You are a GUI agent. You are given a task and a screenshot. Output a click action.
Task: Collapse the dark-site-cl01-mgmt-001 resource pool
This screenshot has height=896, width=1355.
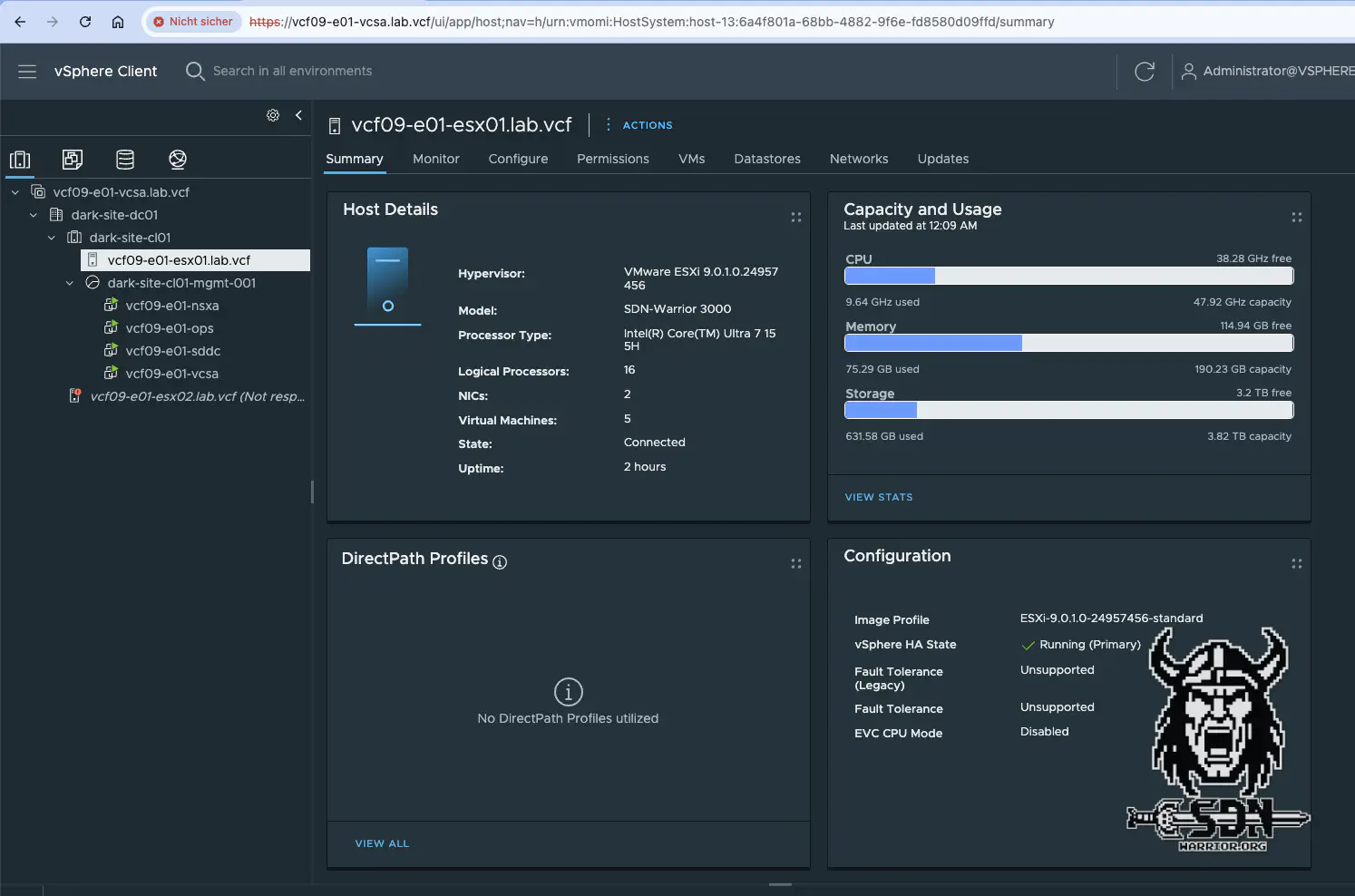pos(69,282)
